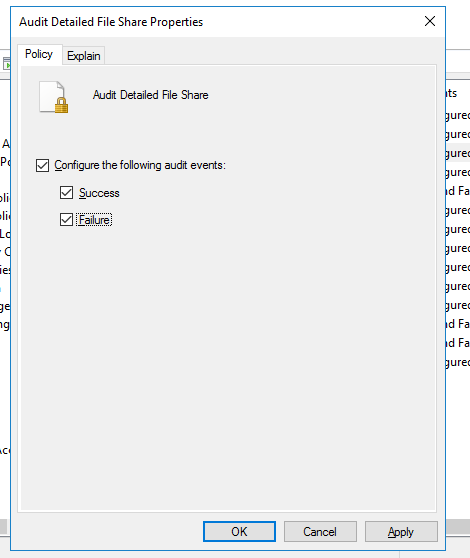Close the Audit Detailed File Share dialog
Viewport: 470px width, 558px height.
pyautogui.click(x=430, y=21)
